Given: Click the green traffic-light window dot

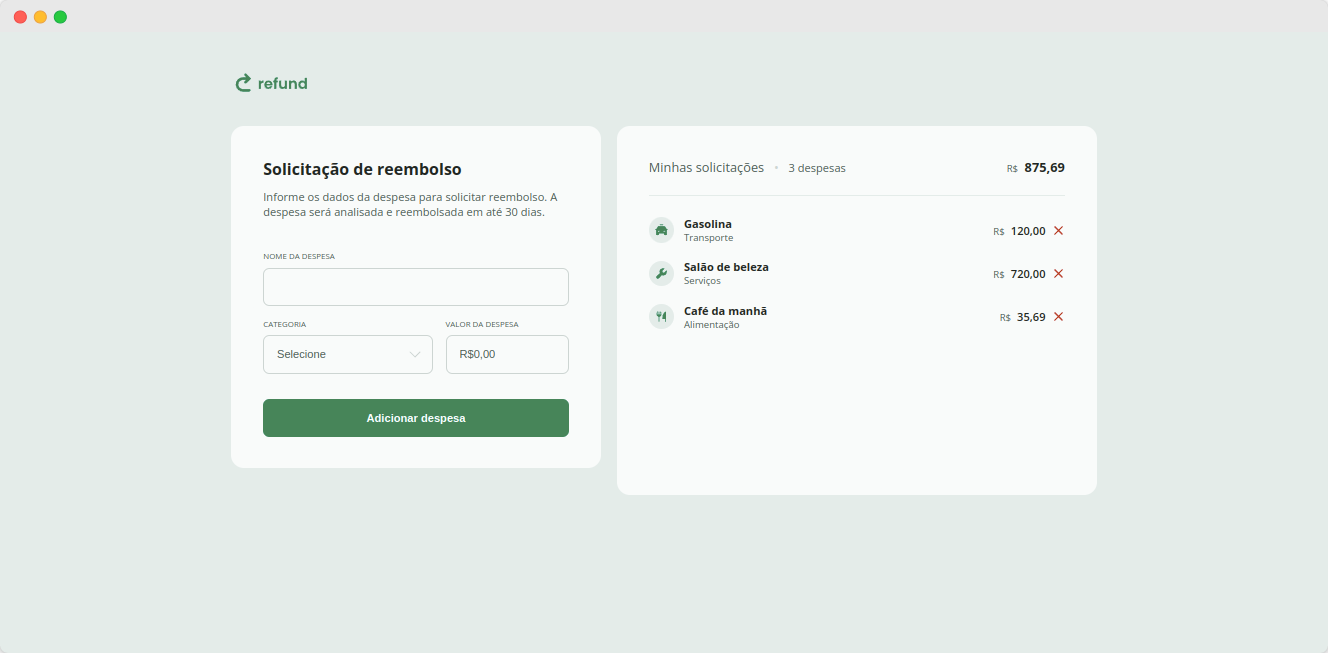Looking at the screenshot, I should pos(60,16).
